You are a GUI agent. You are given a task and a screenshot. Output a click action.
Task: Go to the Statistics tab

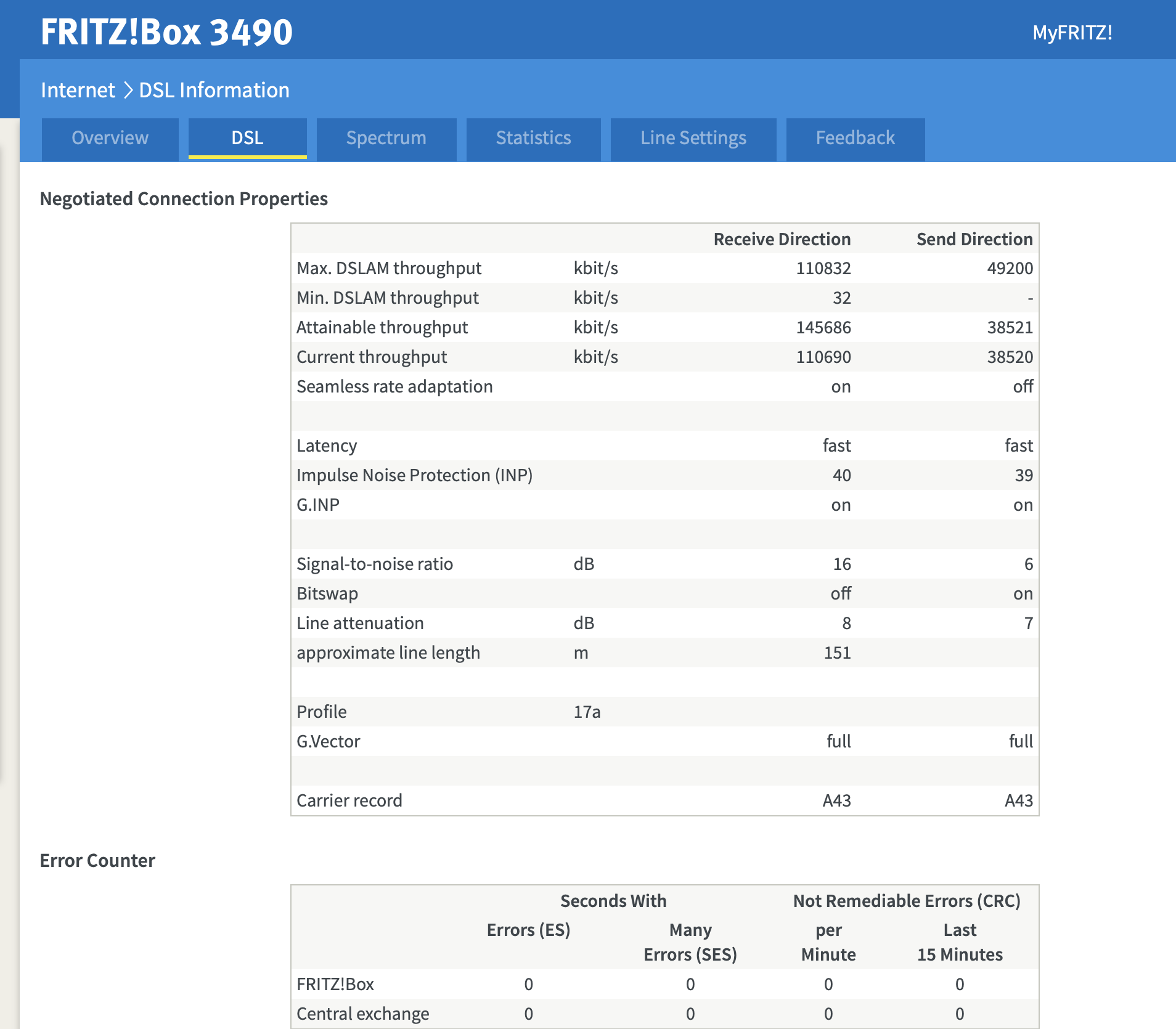[x=533, y=138]
